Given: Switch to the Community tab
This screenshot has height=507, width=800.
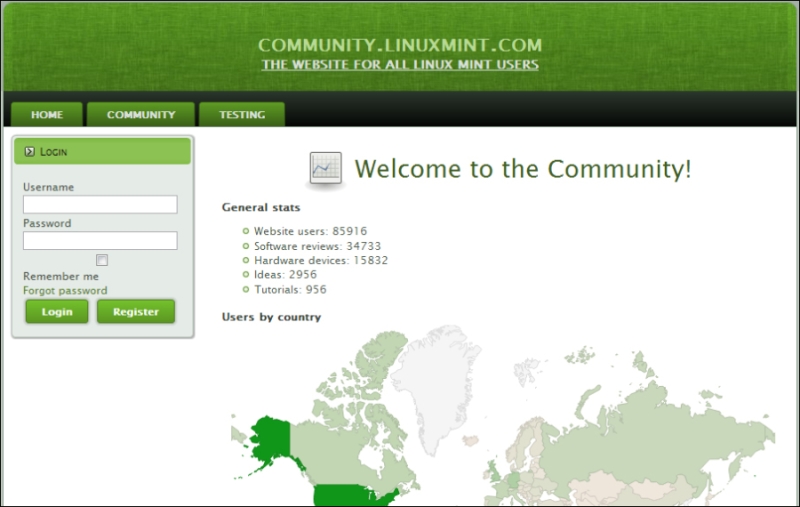Looking at the screenshot, I should (x=141, y=114).
